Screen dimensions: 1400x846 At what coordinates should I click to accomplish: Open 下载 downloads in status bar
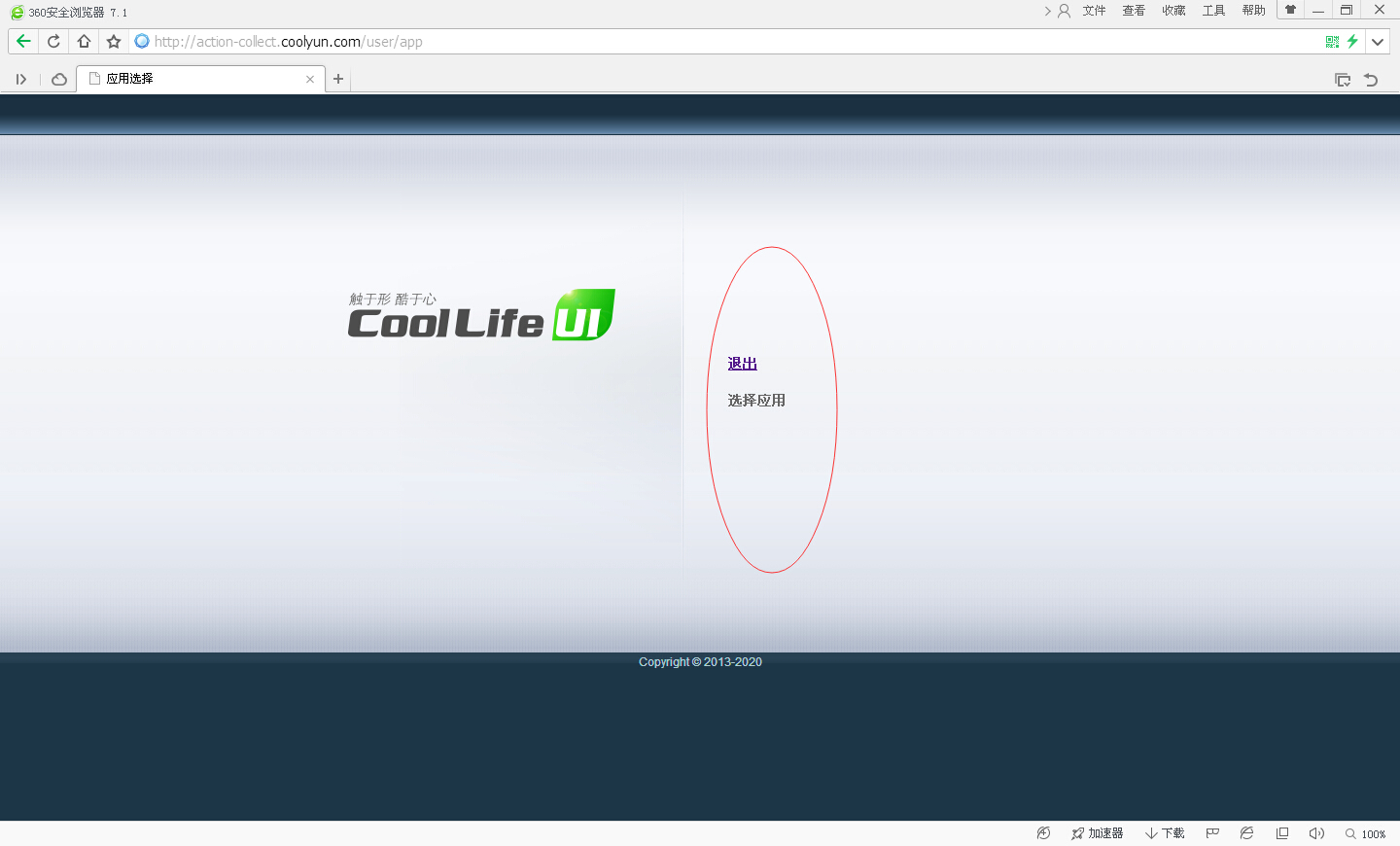[1165, 833]
